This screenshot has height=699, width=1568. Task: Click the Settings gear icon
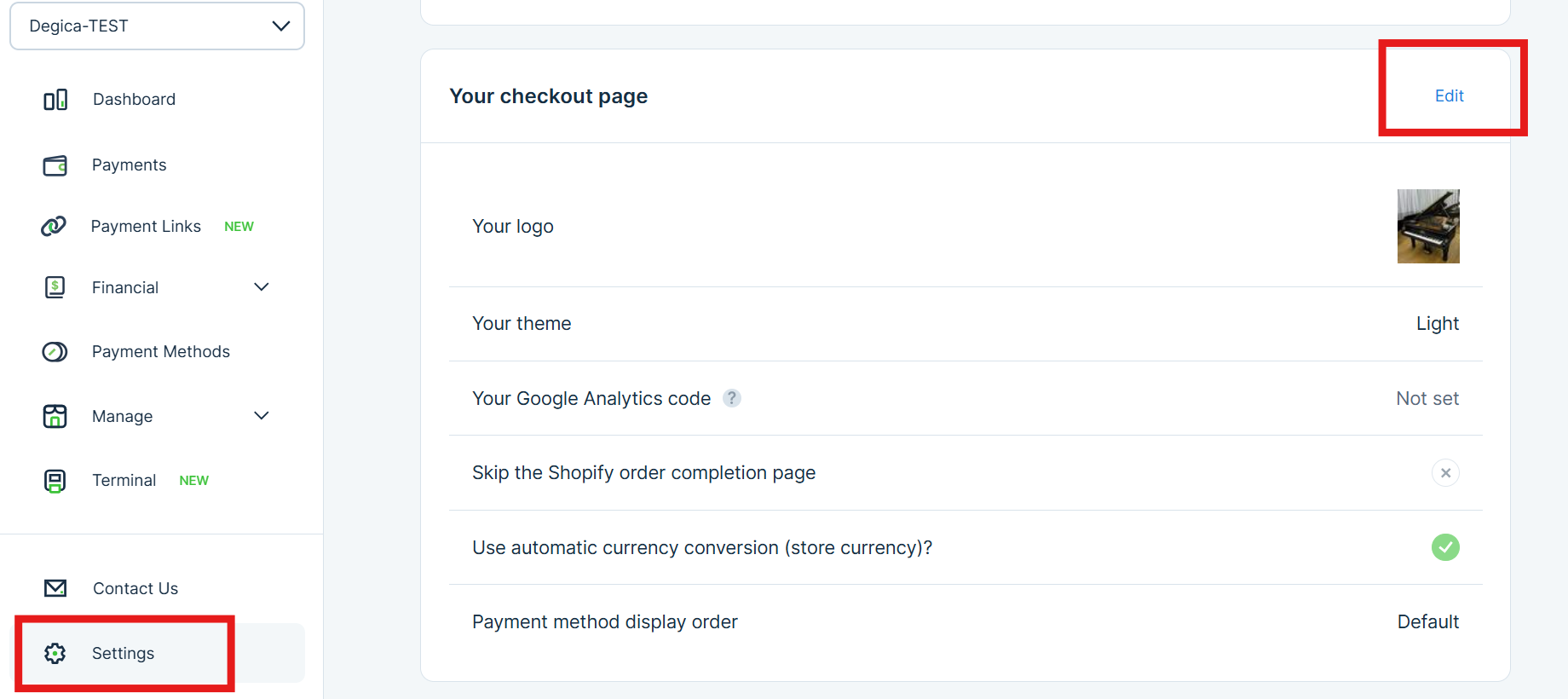(55, 653)
